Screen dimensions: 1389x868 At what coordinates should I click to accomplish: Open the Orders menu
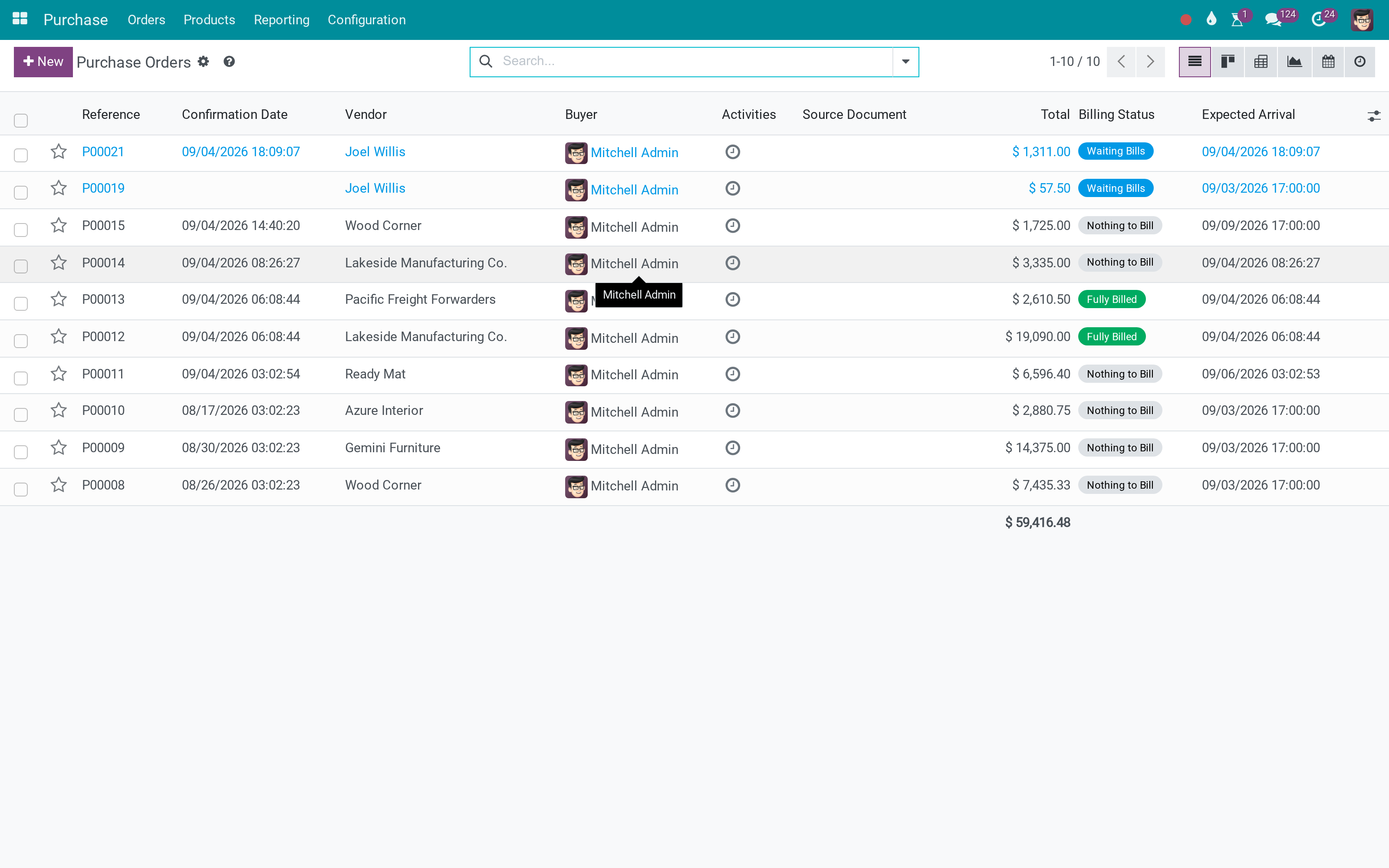[x=146, y=20]
